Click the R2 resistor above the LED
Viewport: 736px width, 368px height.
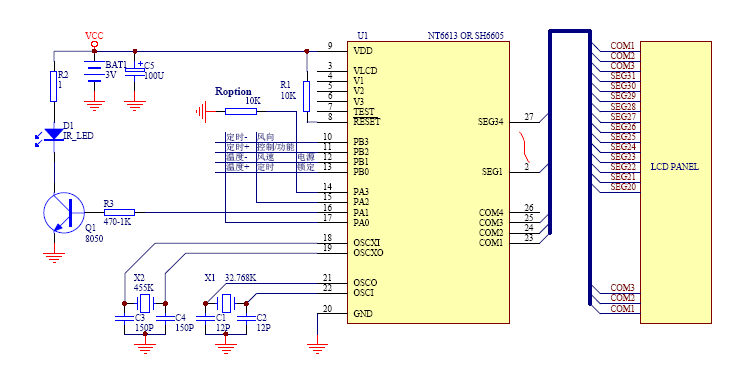click(54, 86)
